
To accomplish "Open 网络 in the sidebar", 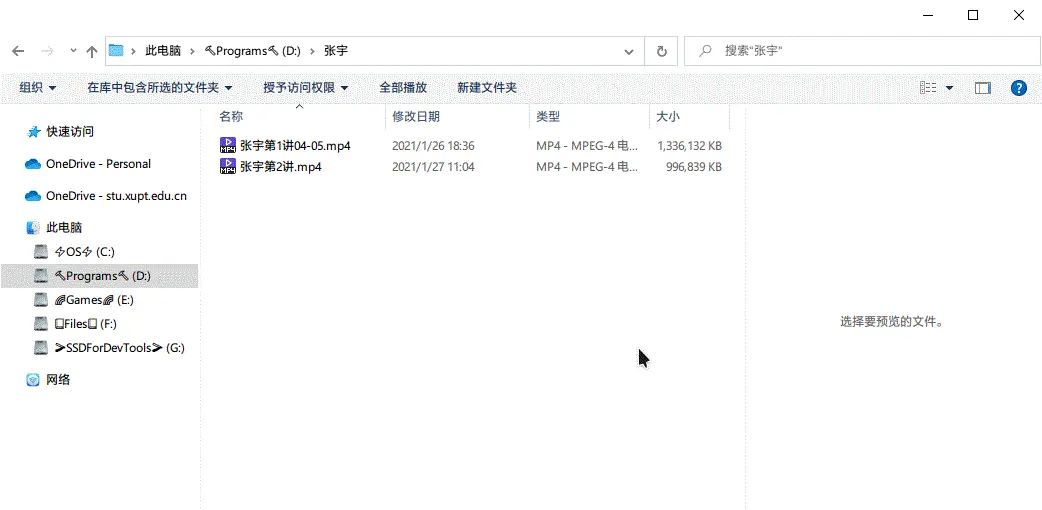I will (x=58, y=380).
